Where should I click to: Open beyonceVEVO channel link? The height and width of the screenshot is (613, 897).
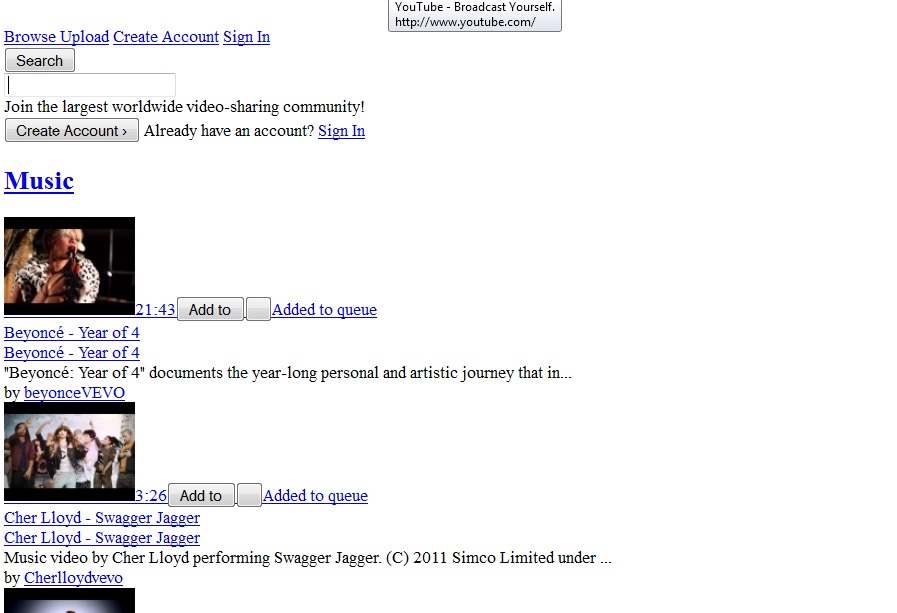pyautogui.click(x=74, y=393)
